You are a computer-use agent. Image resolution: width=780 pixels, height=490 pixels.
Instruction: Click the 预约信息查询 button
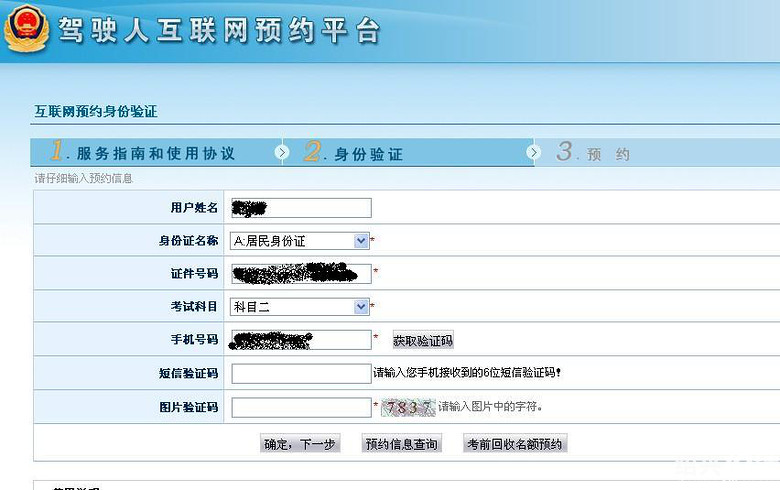point(401,444)
